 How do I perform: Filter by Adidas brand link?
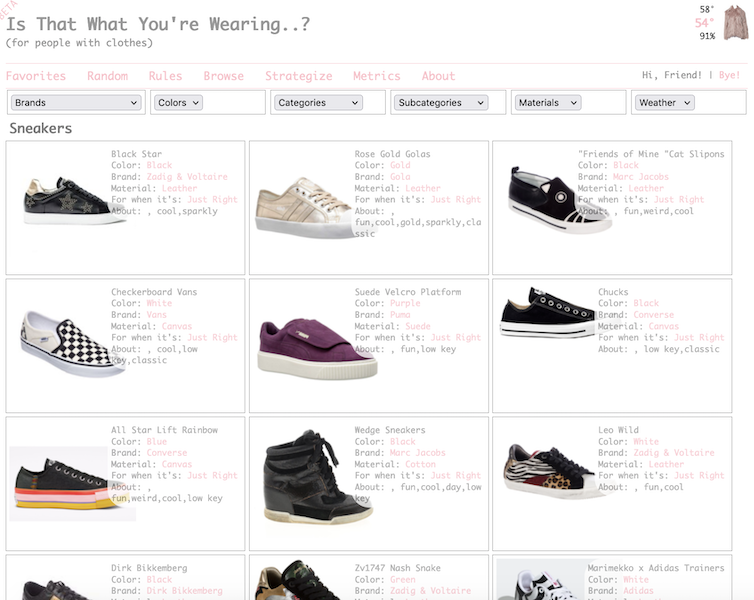(x=638, y=590)
